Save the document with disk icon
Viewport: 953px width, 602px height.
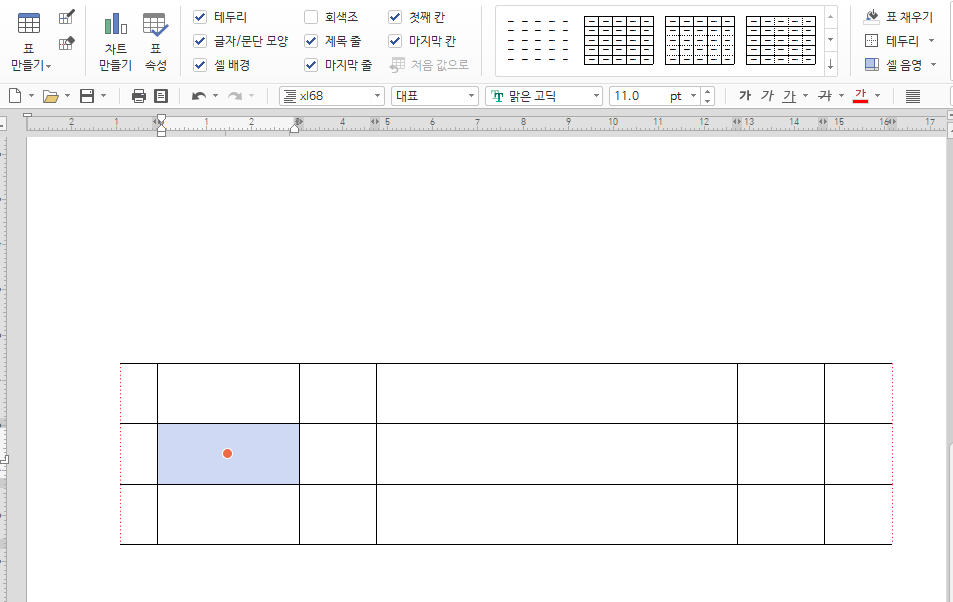(x=88, y=95)
